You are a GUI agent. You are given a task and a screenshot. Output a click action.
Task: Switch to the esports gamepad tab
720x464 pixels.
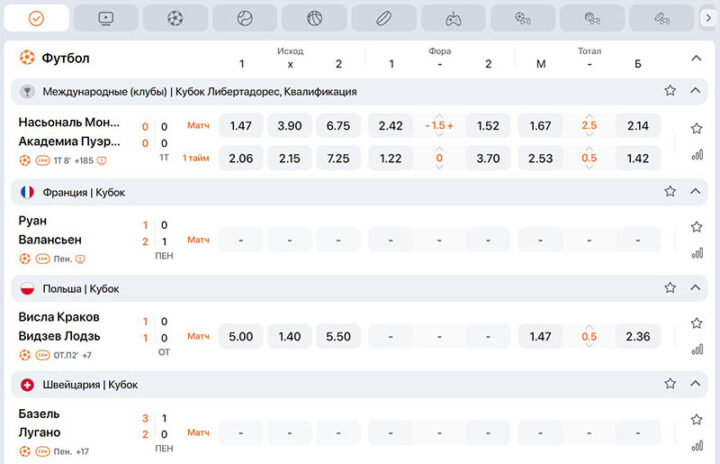click(x=453, y=18)
